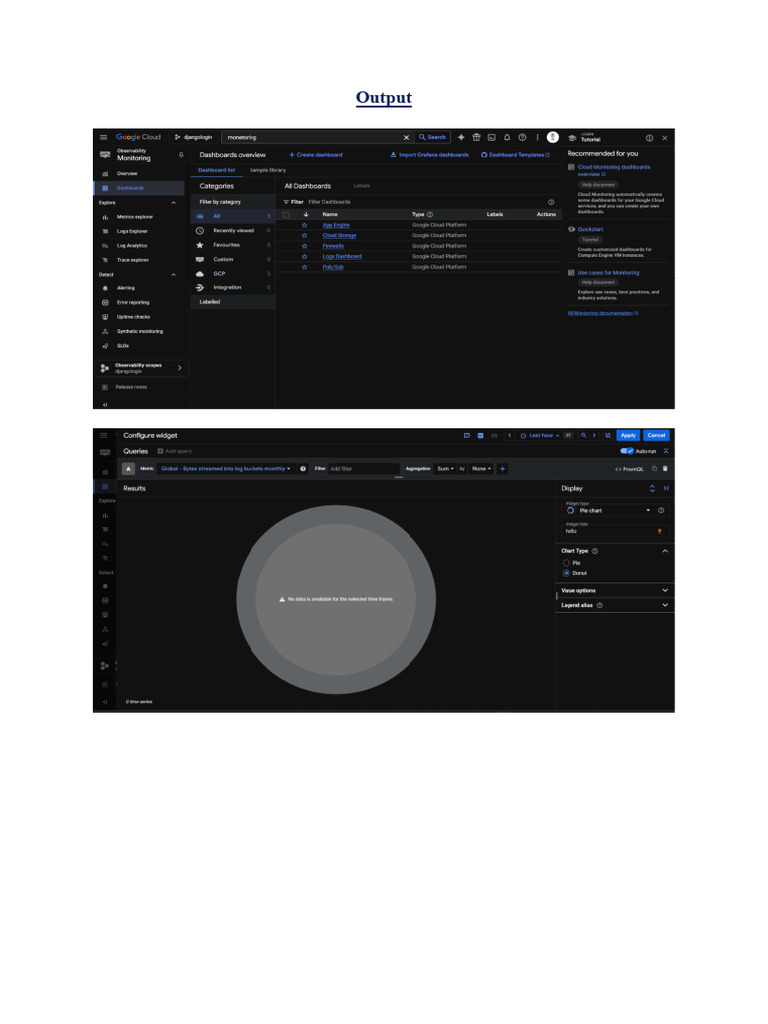Select the Recently viewed category filter

pos(232,231)
